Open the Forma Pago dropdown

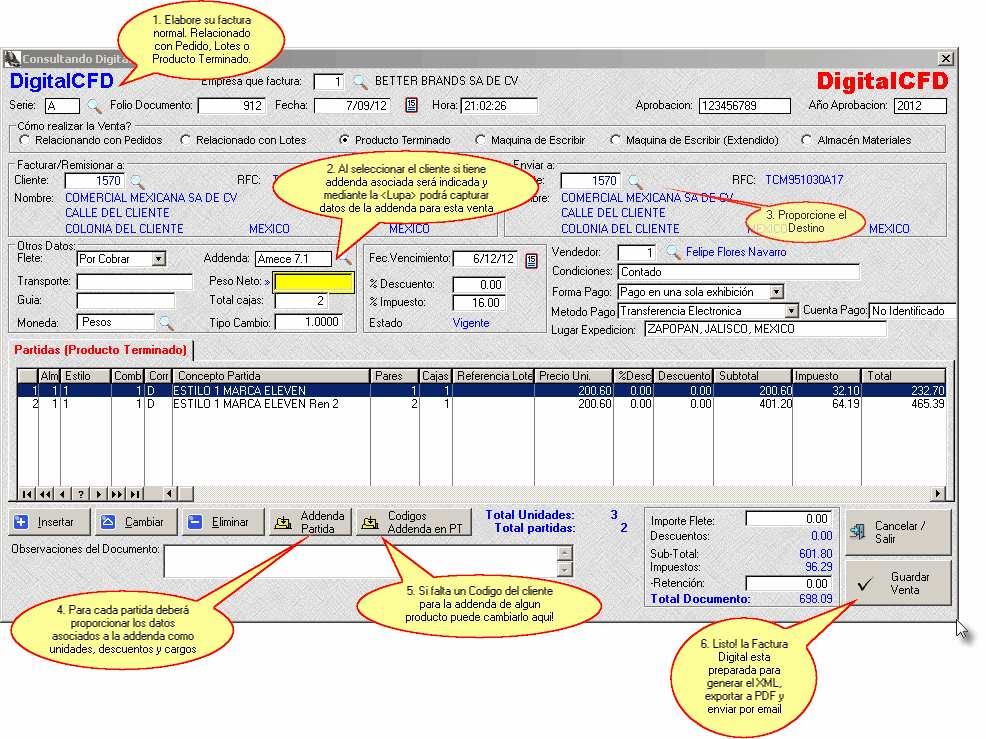coord(777,292)
